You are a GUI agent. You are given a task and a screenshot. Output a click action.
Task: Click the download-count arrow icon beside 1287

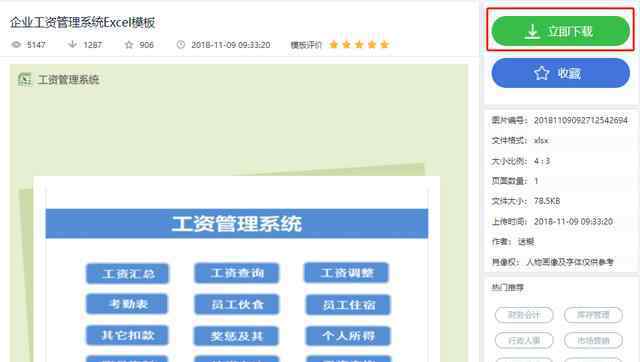pyautogui.click(x=72, y=44)
